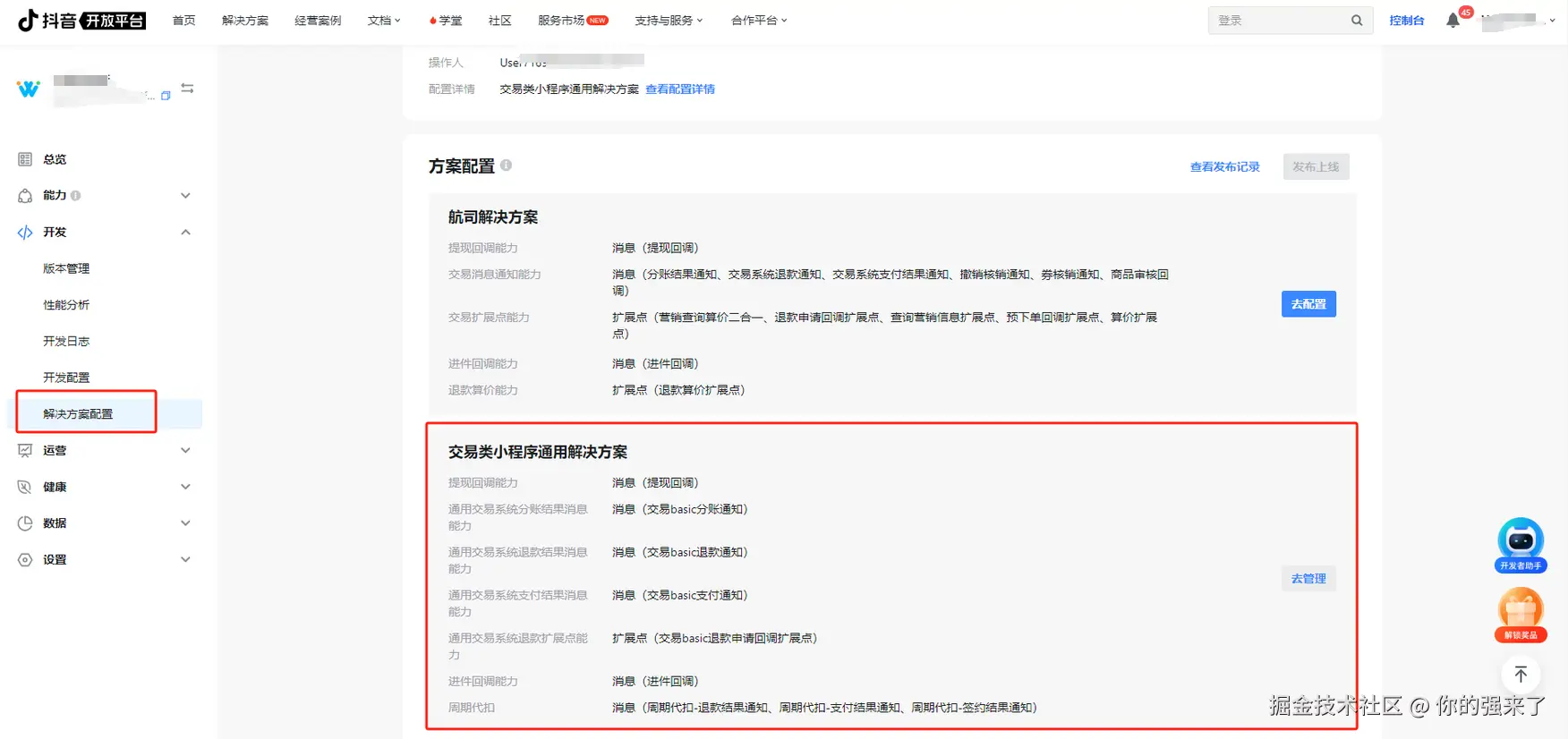Click the 航司解决方案 heading
Screen dimensions: 1568x739
(x=493, y=217)
